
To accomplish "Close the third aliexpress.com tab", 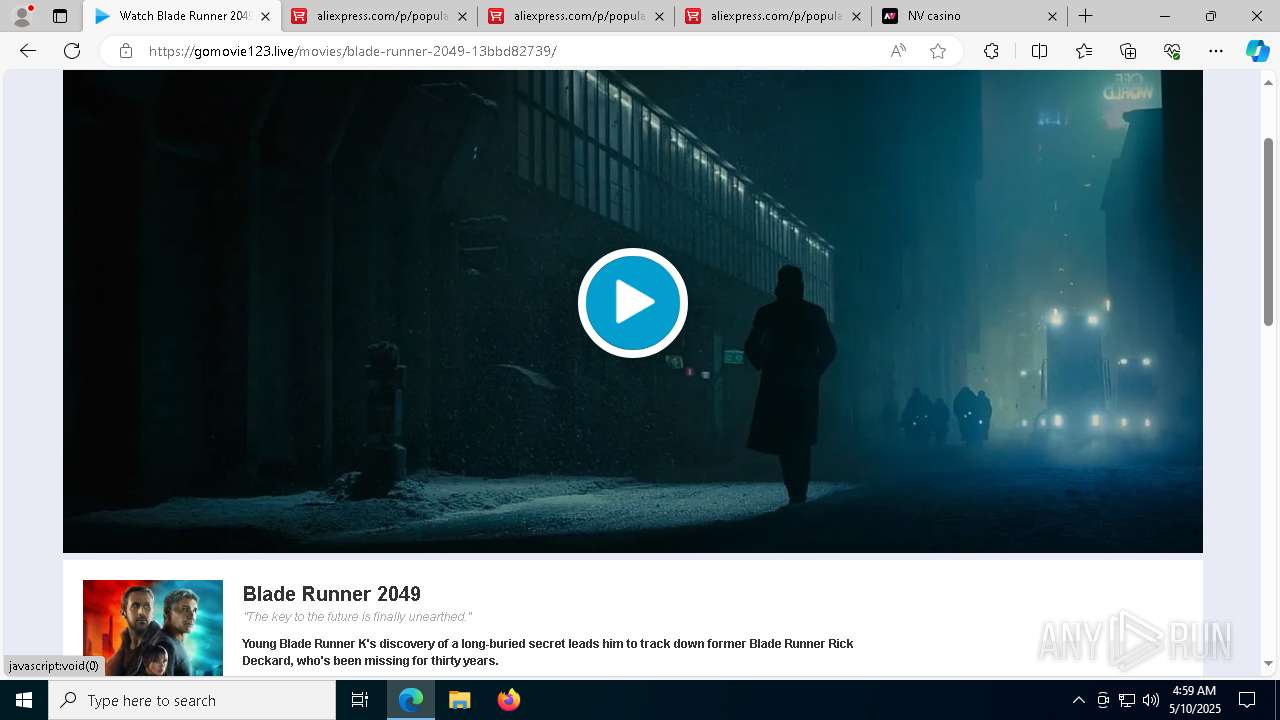I will [856, 16].
